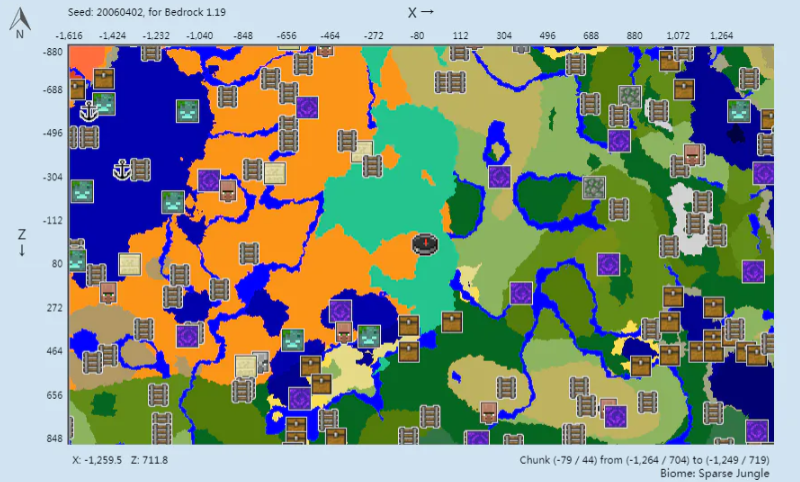Select ruined portal near X 283, Z -322
Screen dimensions: 800x482
pos(499,177)
